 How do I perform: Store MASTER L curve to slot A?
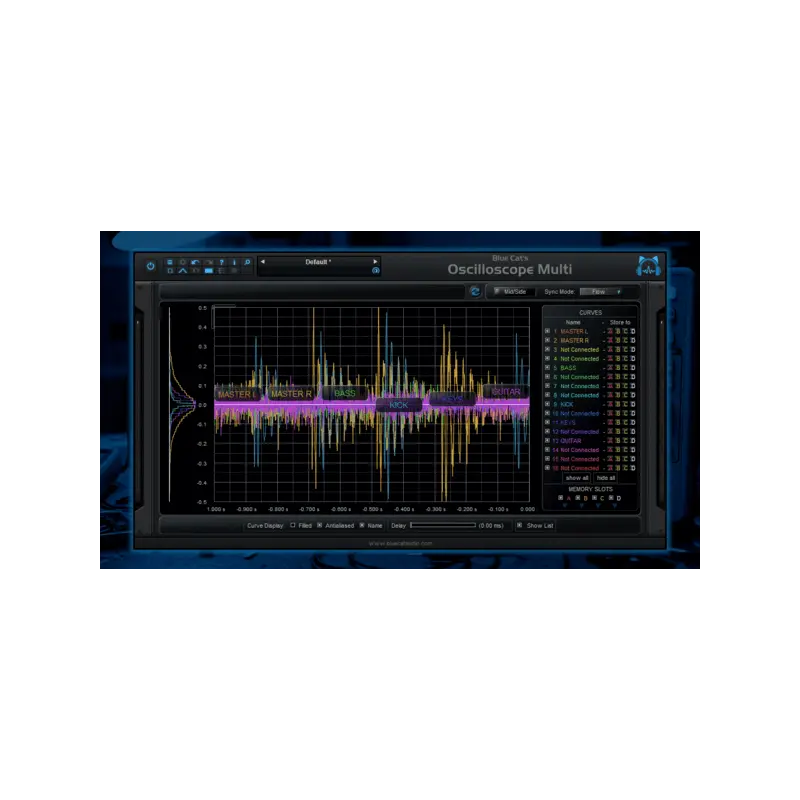click(x=610, y=331)
